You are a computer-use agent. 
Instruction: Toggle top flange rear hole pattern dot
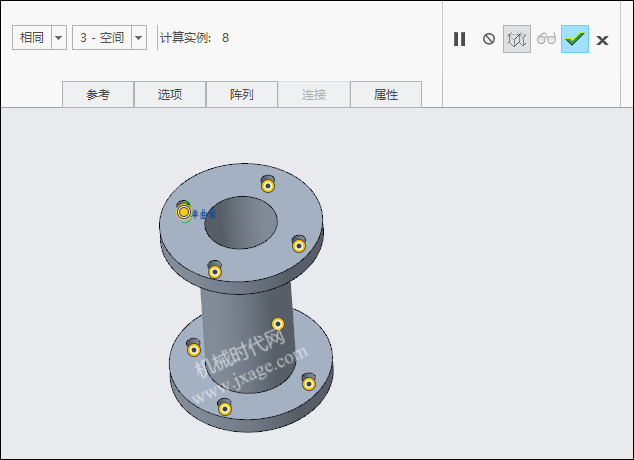coord(268,186)
